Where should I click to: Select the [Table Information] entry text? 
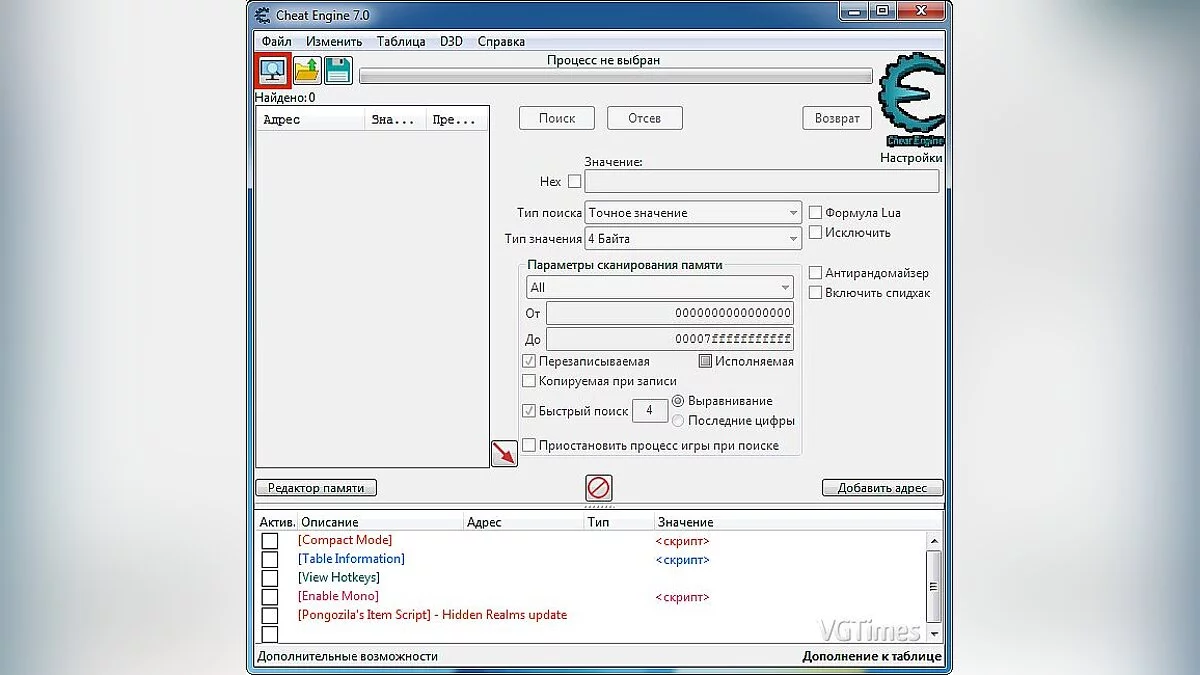click(x=351, y=559)
